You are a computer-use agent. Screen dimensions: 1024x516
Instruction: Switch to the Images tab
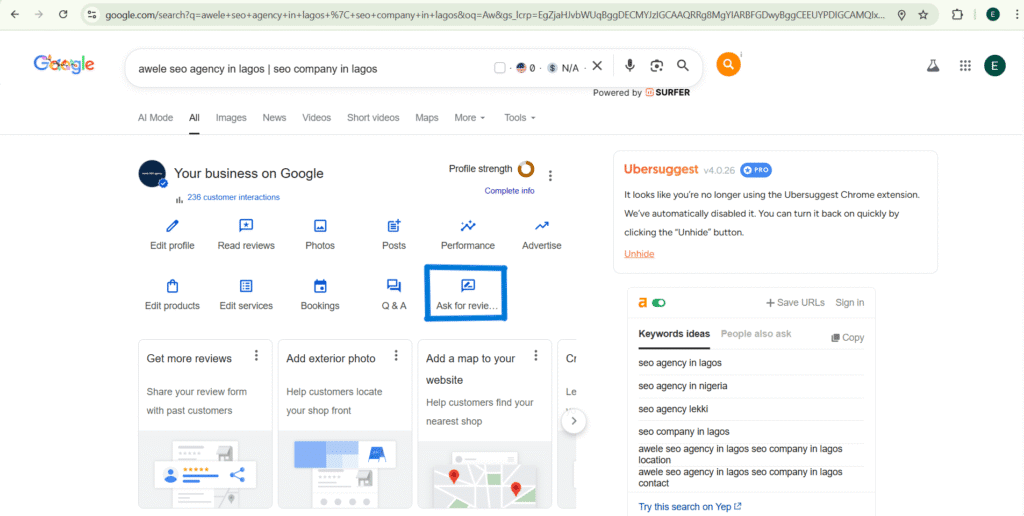coord(231,118)
